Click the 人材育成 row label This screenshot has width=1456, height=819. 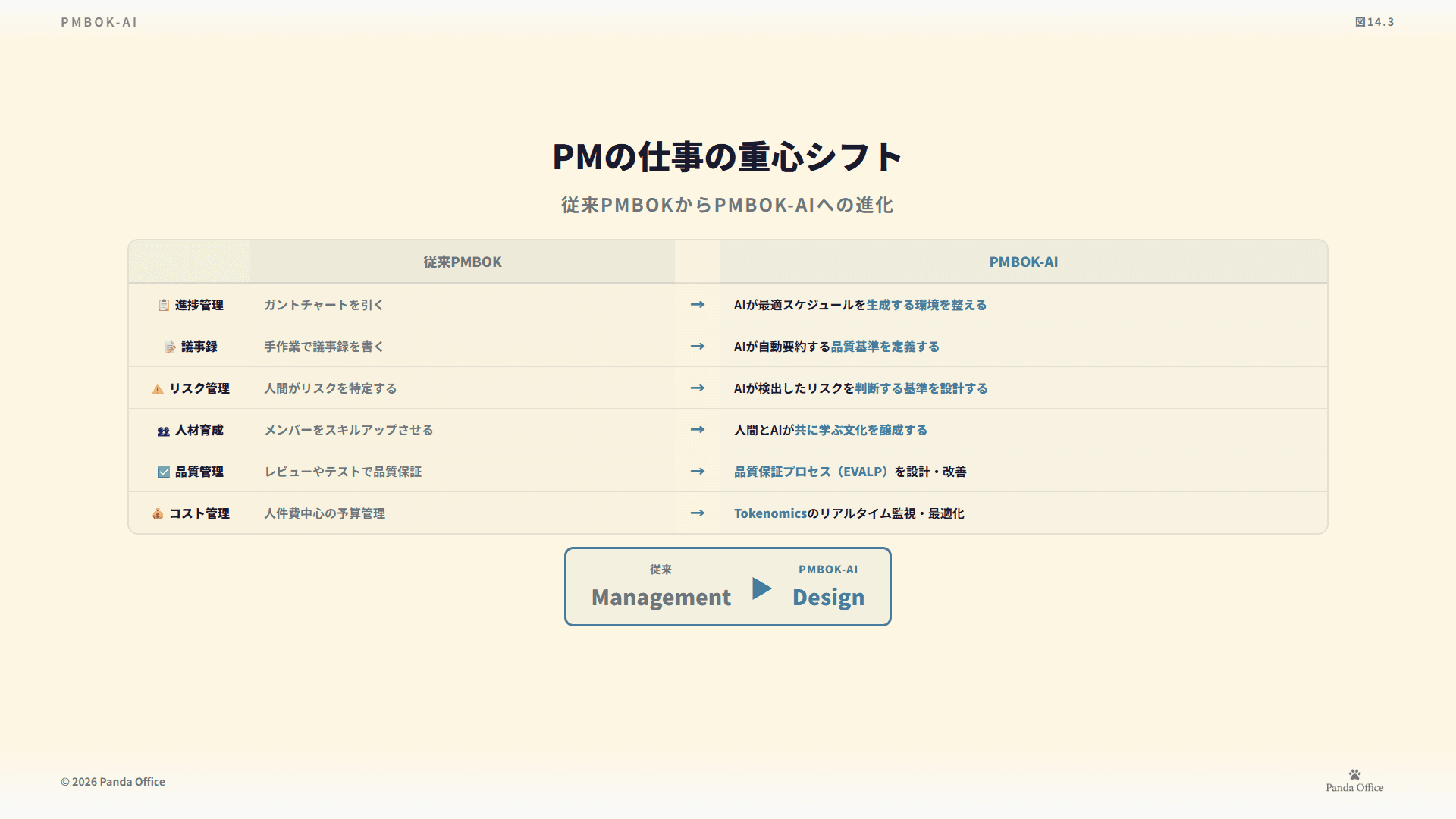pos(199,430)
